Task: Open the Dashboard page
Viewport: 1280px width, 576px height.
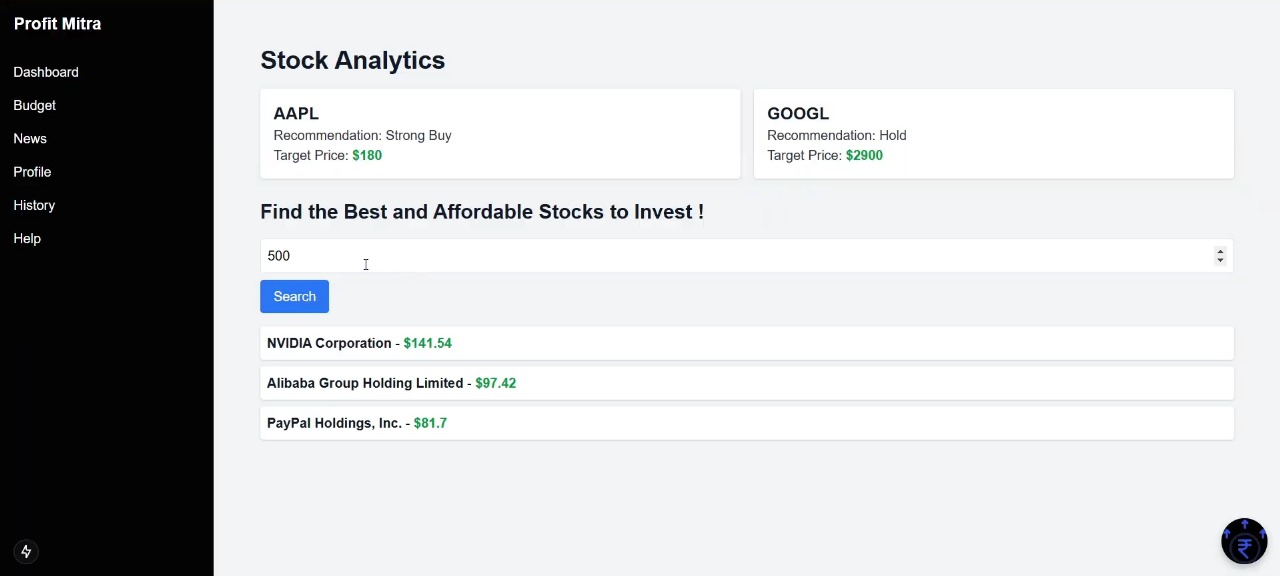Action: [x=46, y=72]
